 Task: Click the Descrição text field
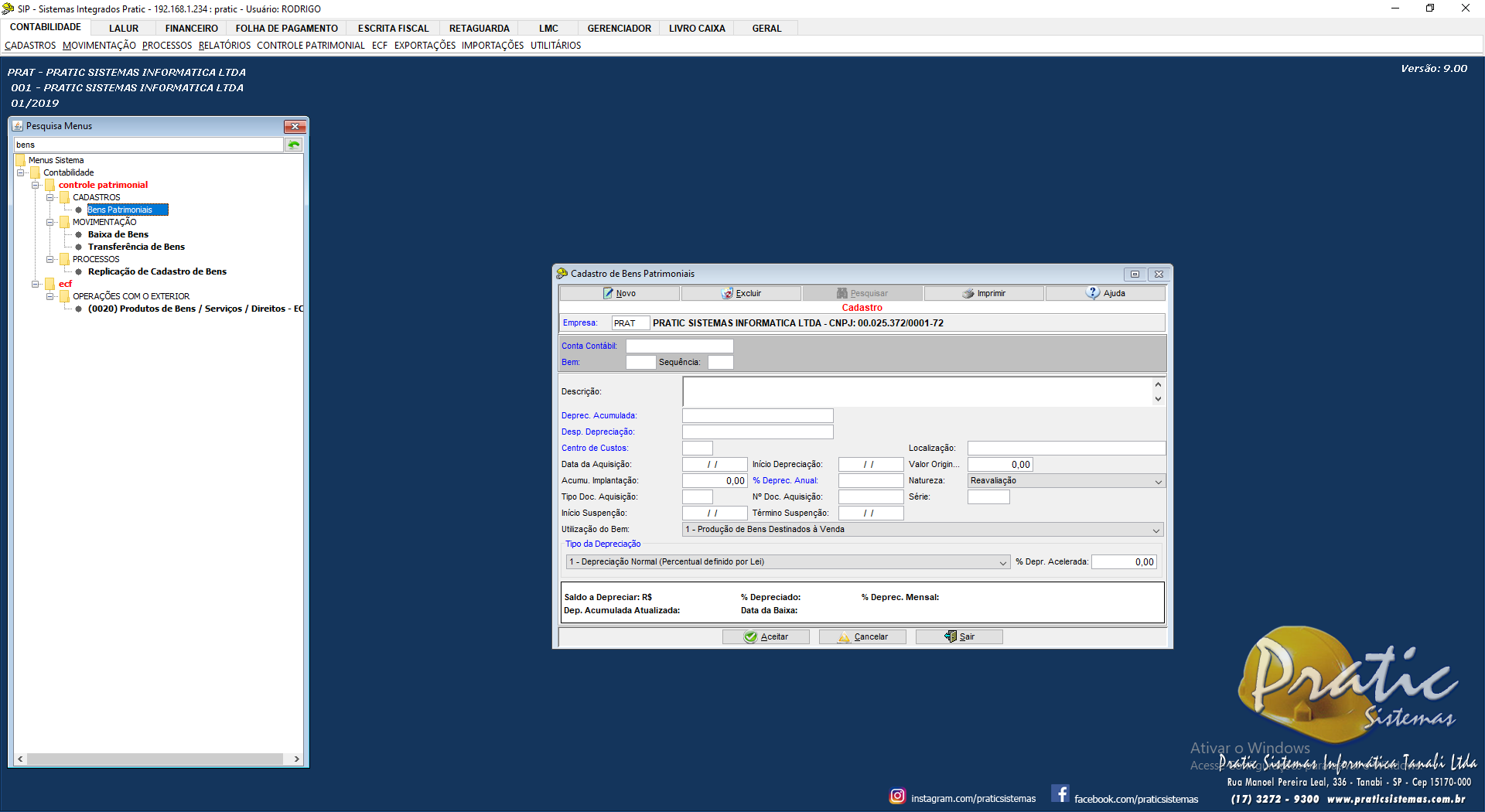coord(917,392)
